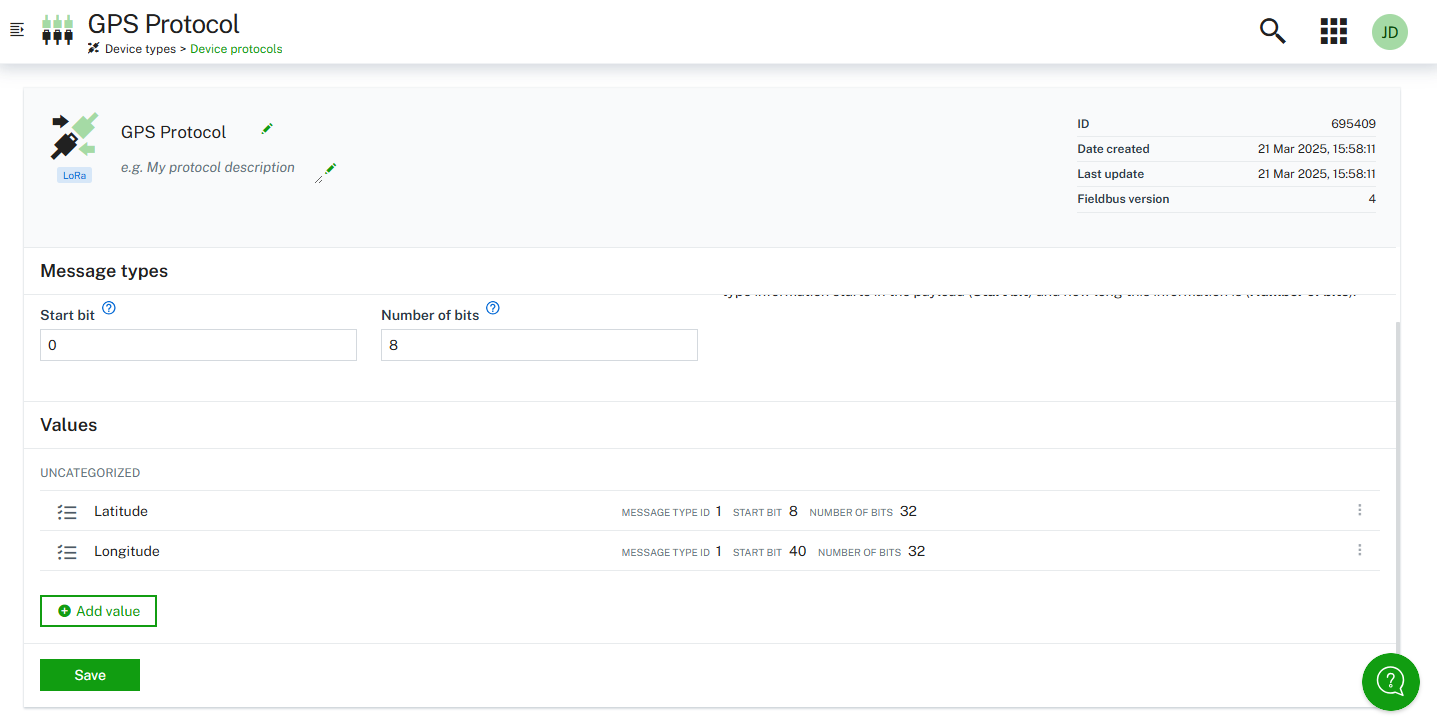Click the list icon beside Latitude

coord(67,511)
